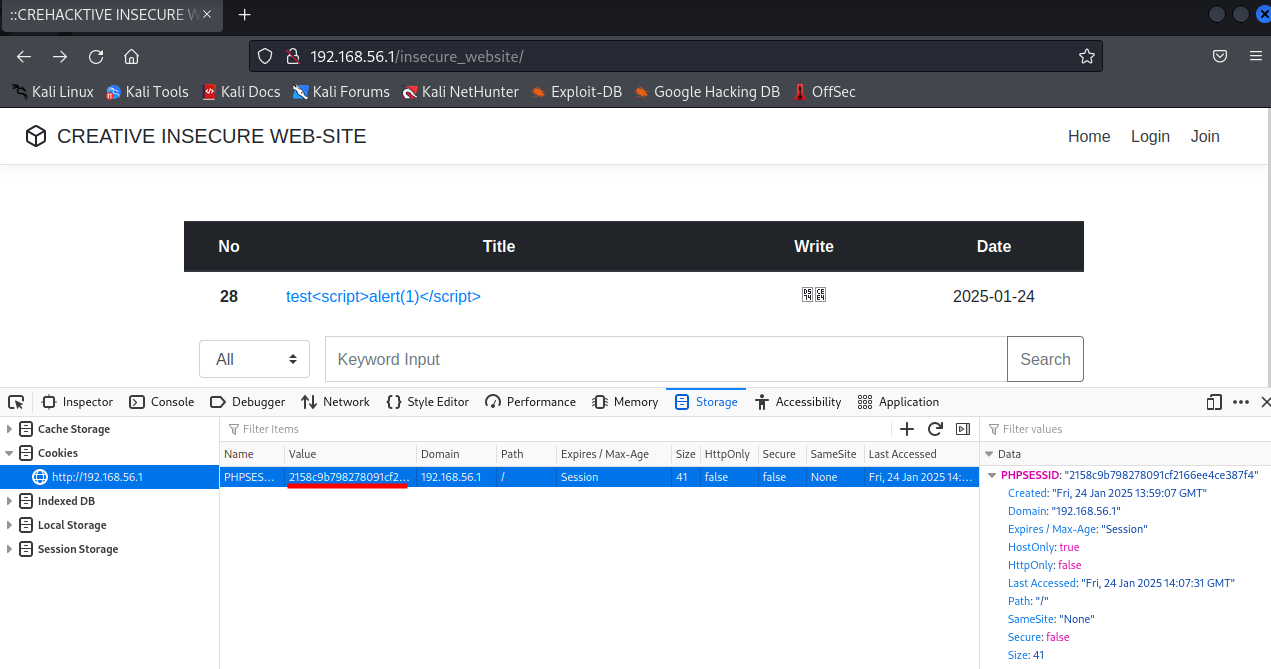Expand the Cache Storage tree node
The height and width of the screenshot is (669, 1271).
point(10,429)
